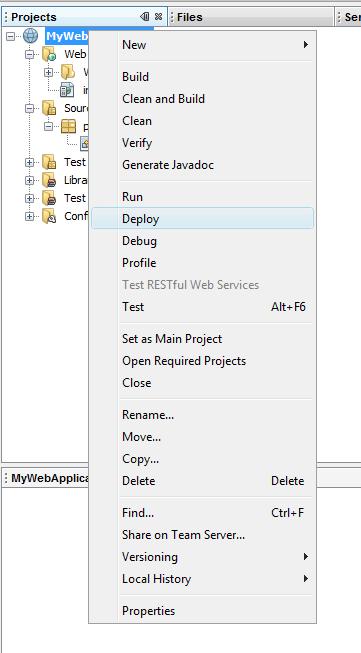
Task: Click the Configuration Files folder icon
Action: pos(49,216)
